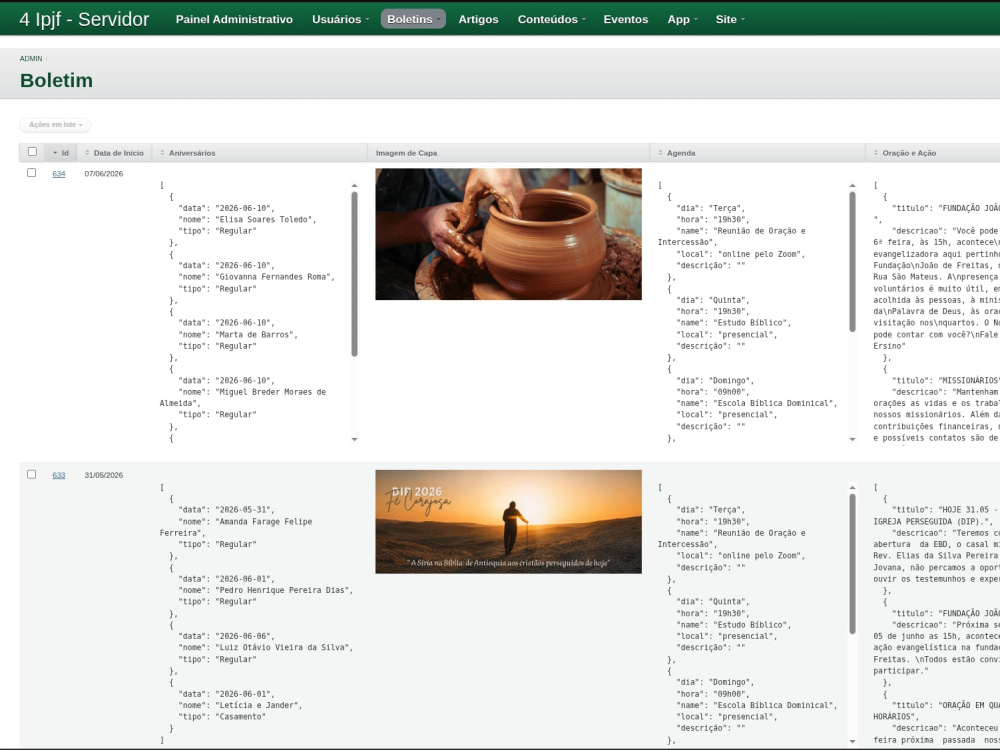Screen dimensions: 1000x750
Task: Go to the Artigos section
Action: click(478, 19)
